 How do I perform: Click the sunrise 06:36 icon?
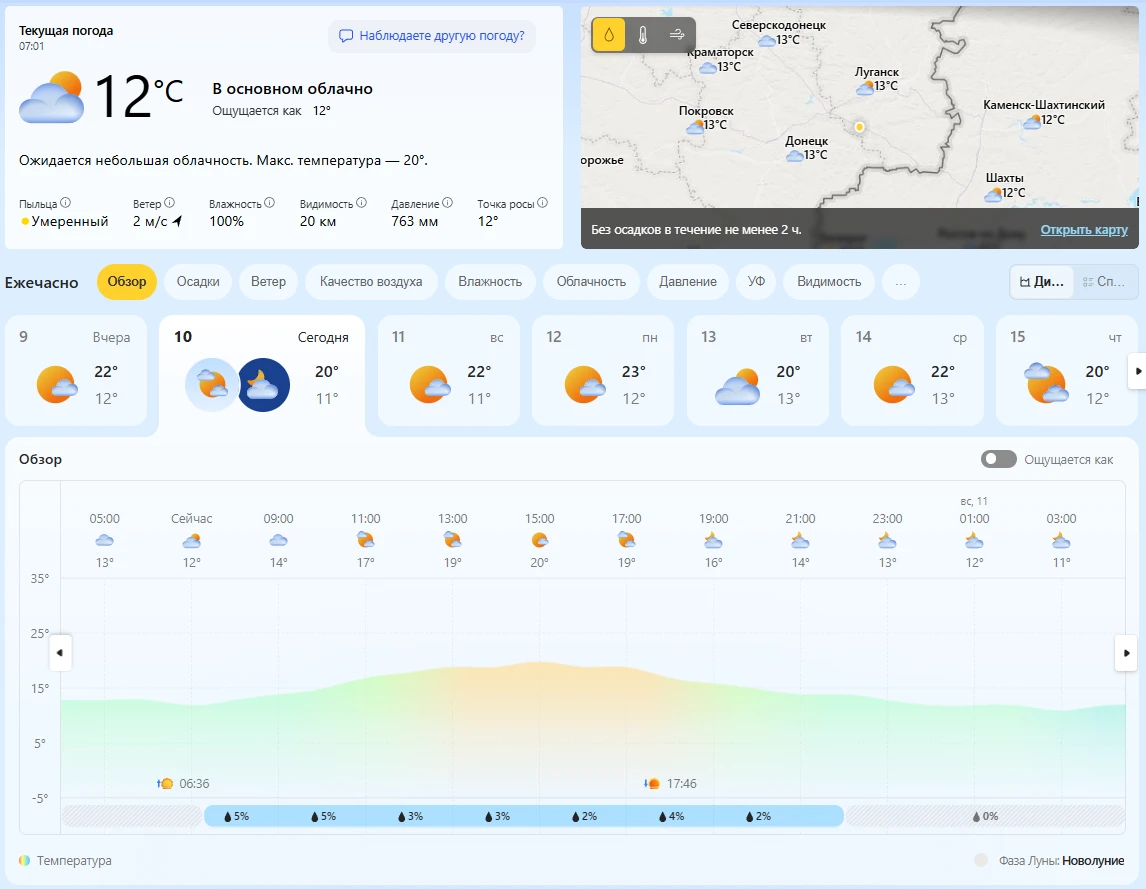[x=165, y=784]
